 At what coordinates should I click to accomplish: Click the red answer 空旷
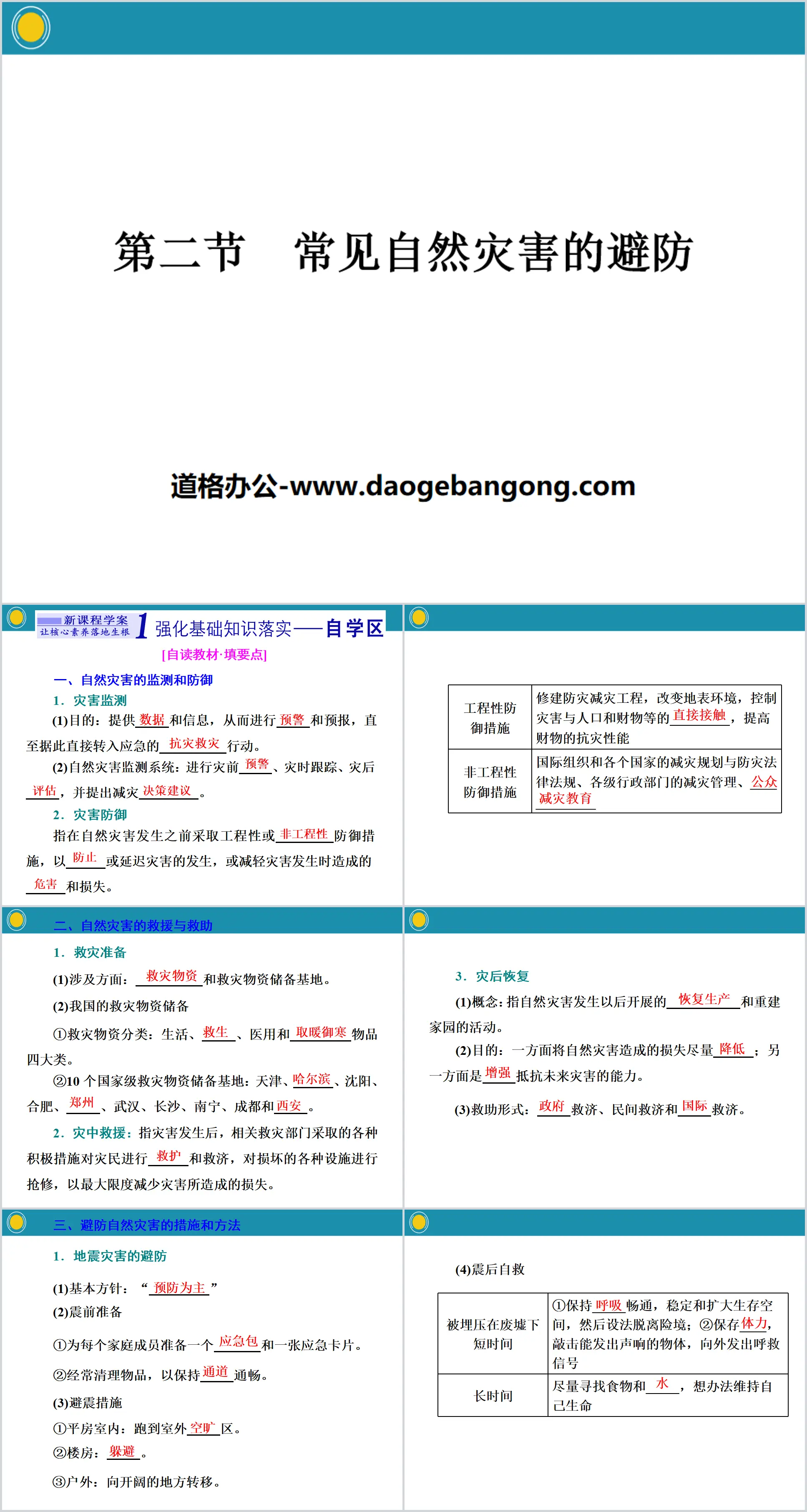coord(203,1428)
